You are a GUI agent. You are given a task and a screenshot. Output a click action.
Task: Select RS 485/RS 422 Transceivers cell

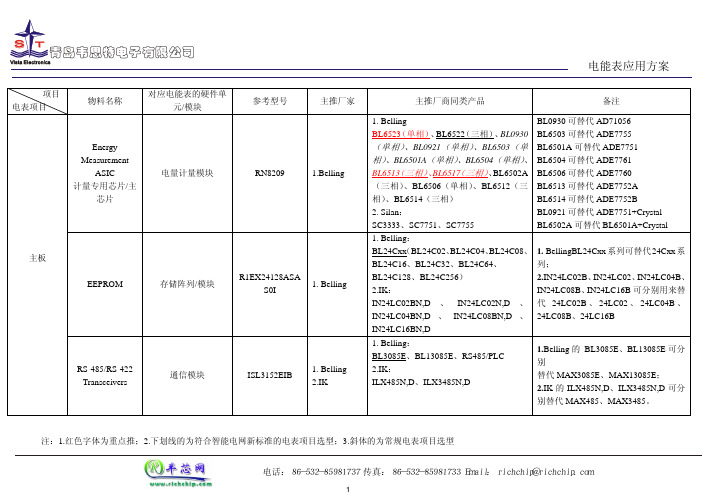pos(105,376)
